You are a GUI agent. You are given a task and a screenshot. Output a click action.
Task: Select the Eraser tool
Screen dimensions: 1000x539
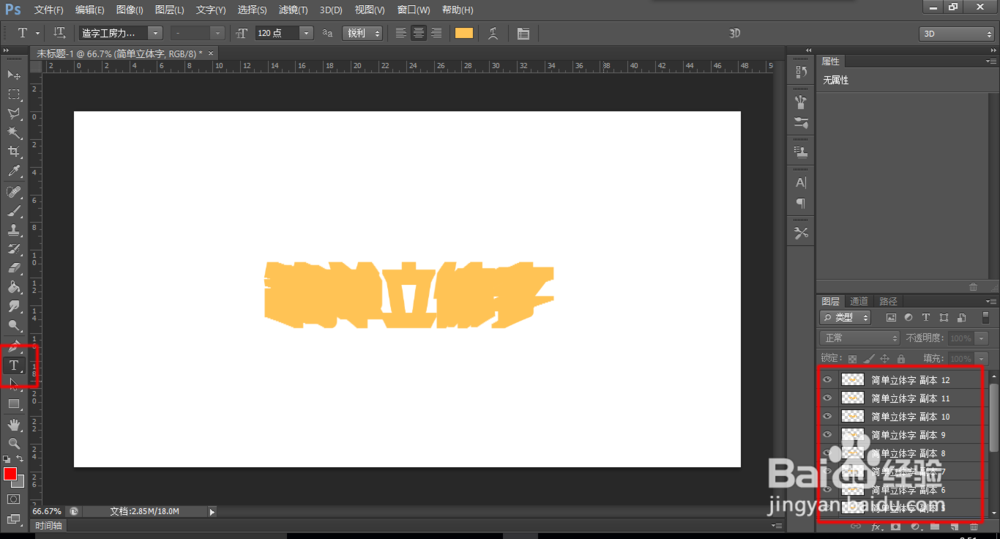click(13, 268)
